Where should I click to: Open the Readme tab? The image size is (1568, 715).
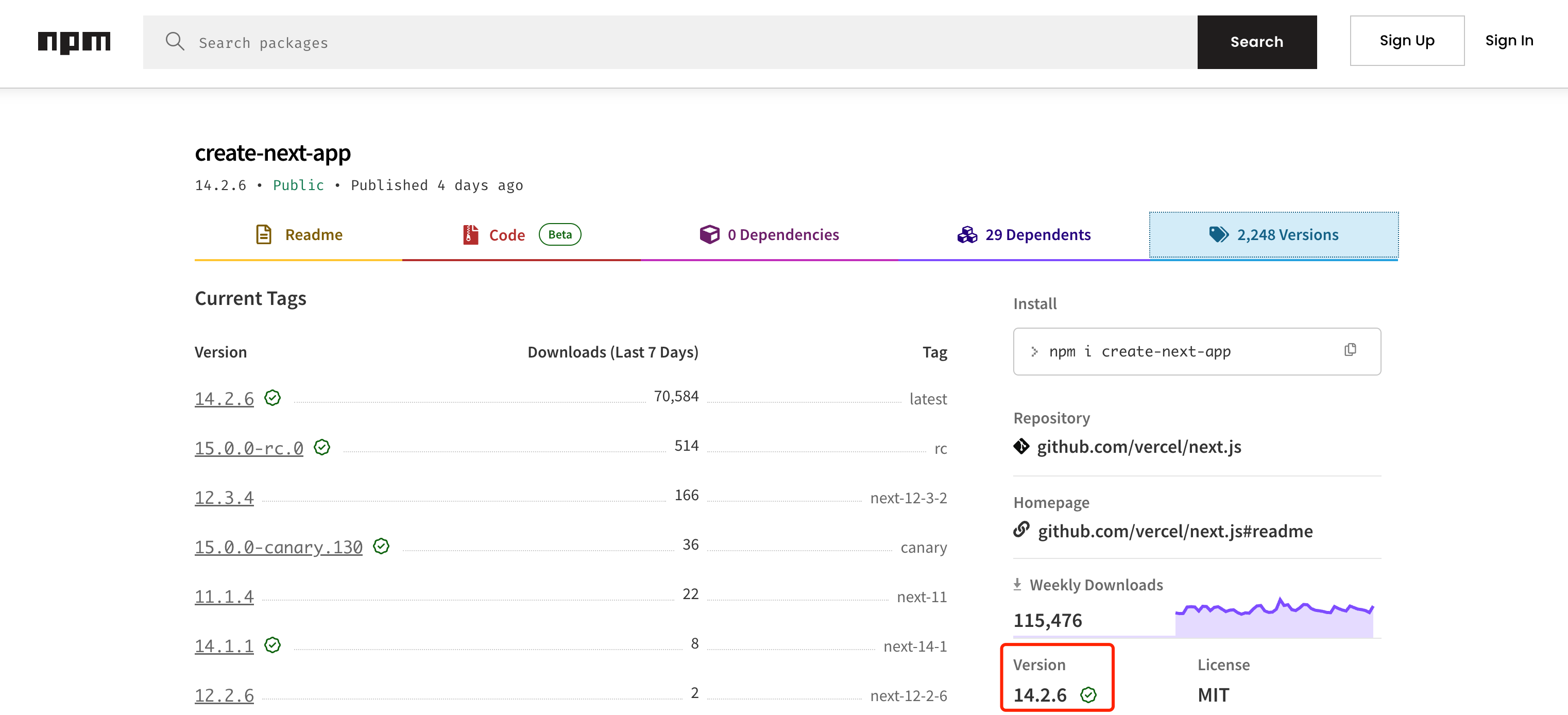point(298,235)
